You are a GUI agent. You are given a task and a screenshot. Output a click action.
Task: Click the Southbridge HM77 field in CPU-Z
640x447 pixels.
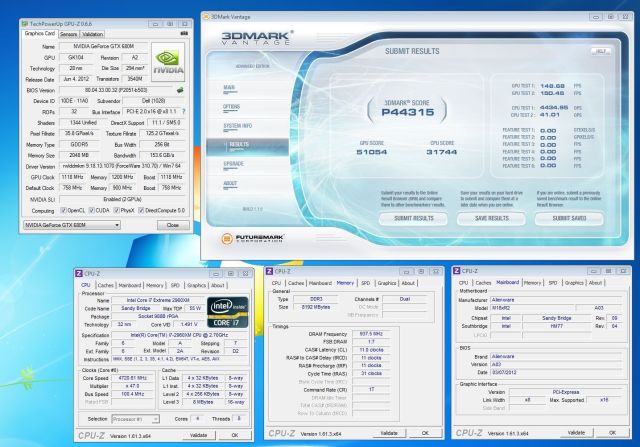point(557,326)
